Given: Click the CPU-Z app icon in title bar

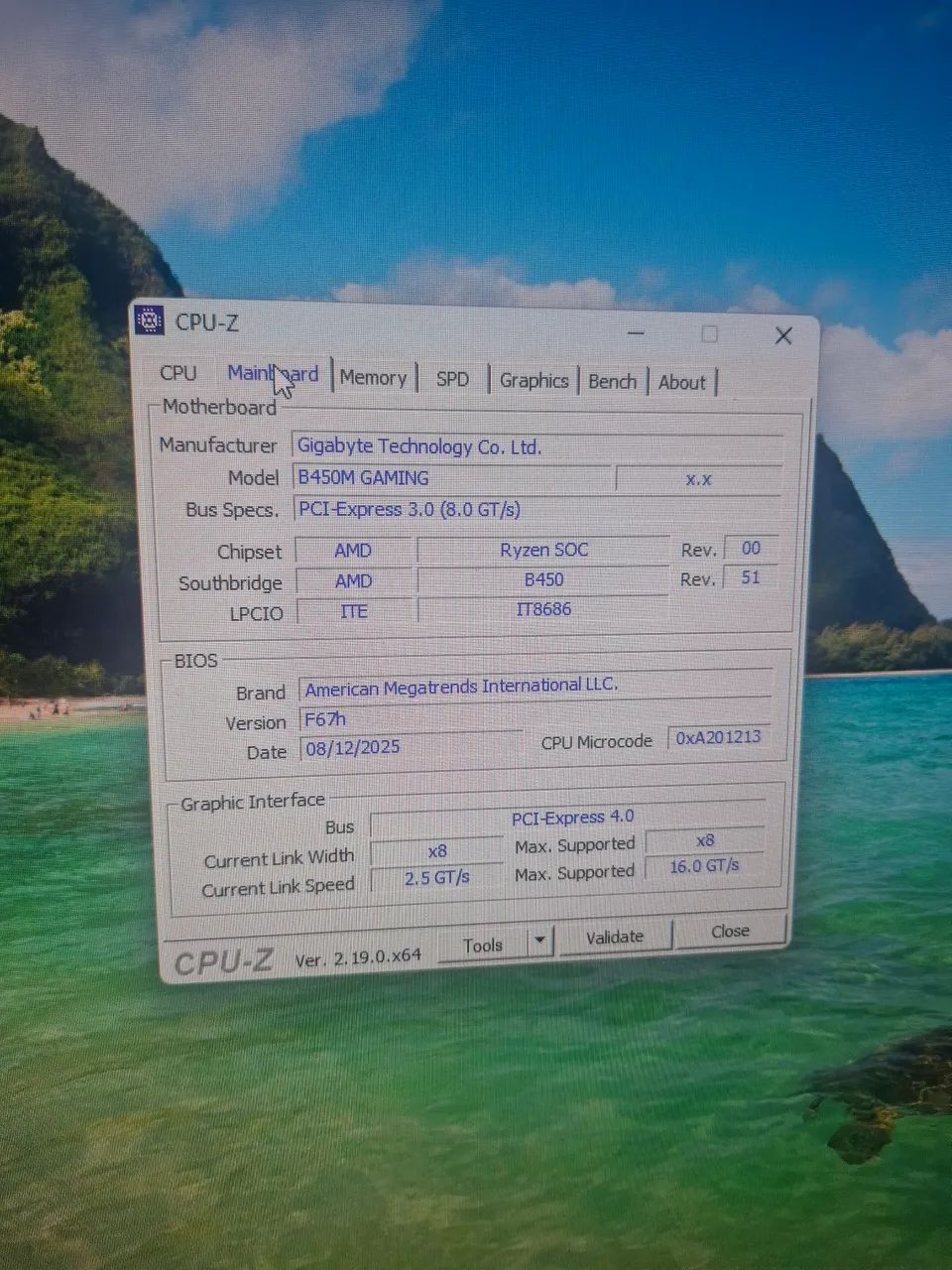Looking at the screenshot, I should point(149,320).
